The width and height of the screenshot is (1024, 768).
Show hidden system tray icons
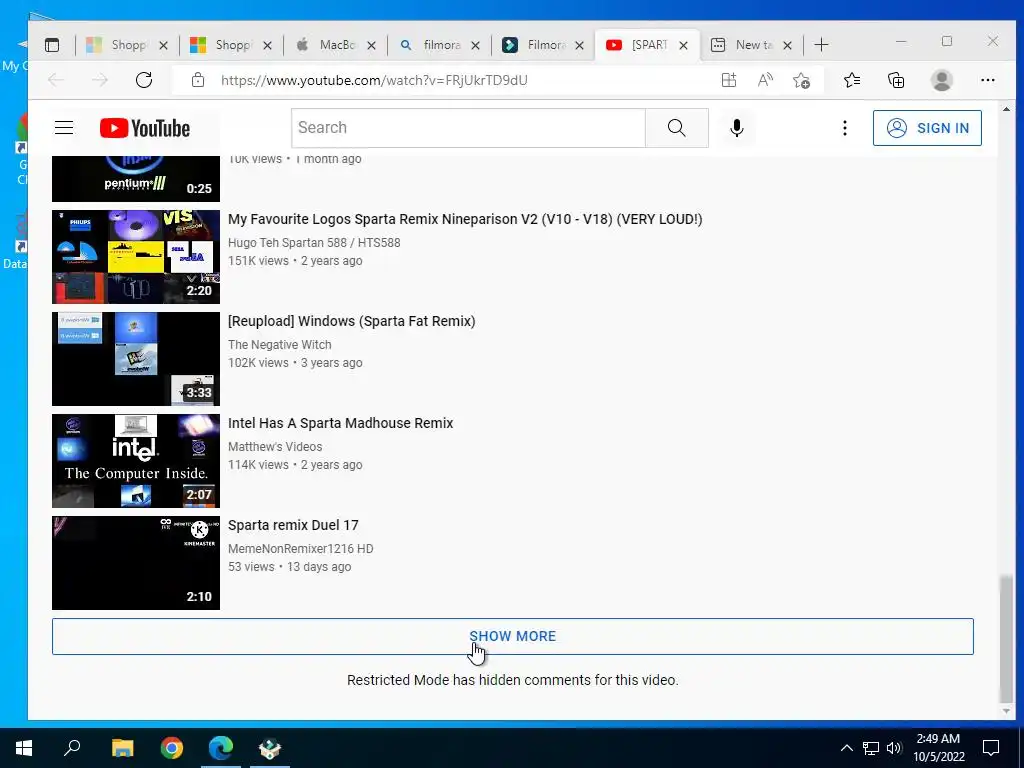846,748
